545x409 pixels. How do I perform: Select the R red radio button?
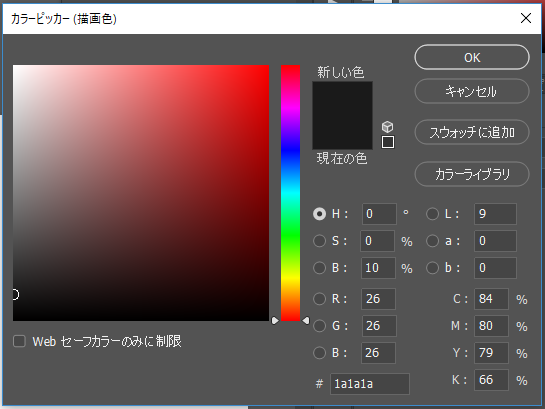[319, 298]
